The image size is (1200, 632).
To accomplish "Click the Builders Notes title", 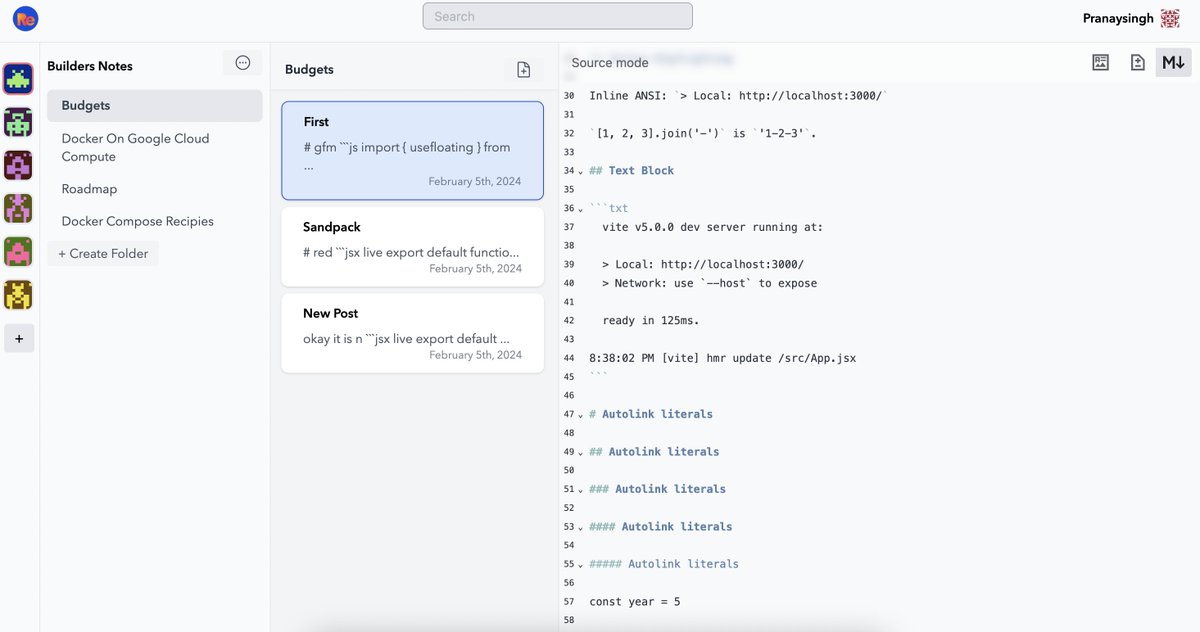I will [90, 66].
